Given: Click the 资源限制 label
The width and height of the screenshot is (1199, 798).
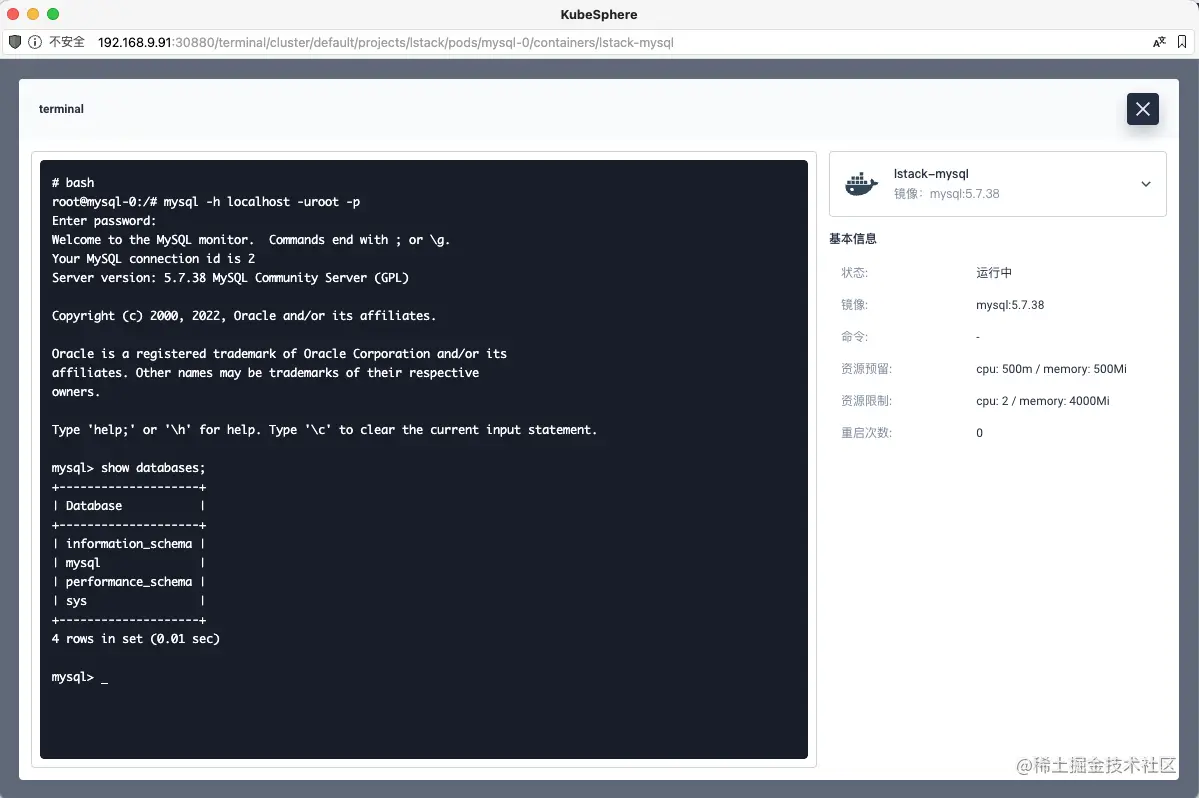Looking at the screenshot, I should click(866, 401).
